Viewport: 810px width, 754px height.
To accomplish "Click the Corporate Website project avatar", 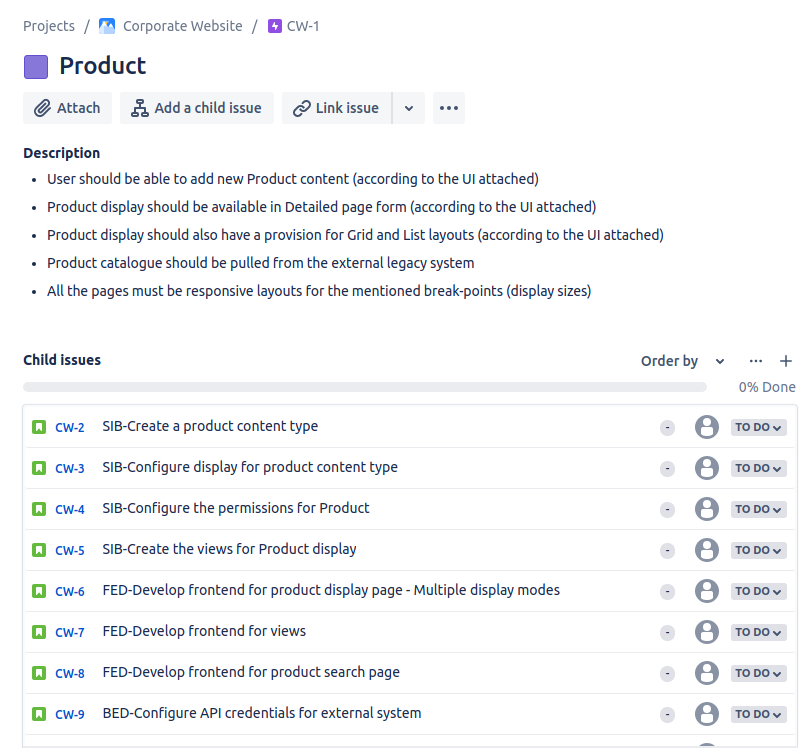I will click(x=107, y=25).
